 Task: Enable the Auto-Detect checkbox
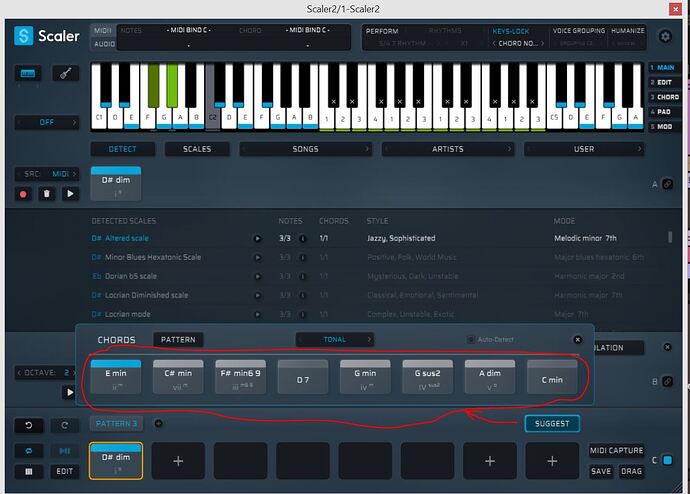470,340
